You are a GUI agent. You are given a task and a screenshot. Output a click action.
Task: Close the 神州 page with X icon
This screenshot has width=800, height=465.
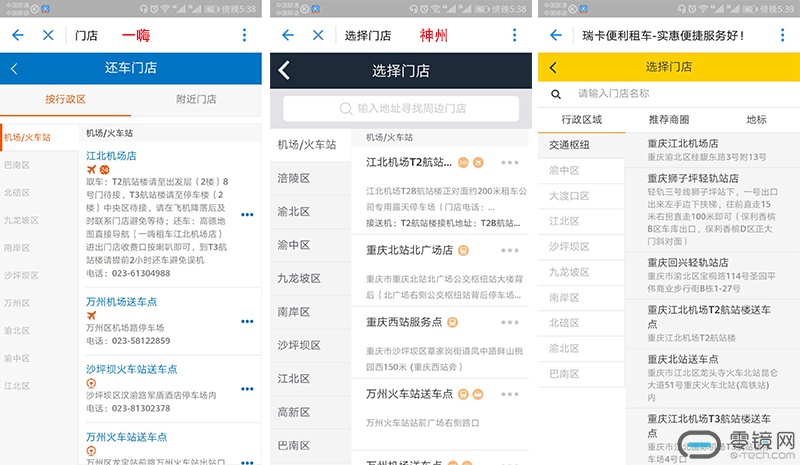pyautogui.click(x=318, y=35)
